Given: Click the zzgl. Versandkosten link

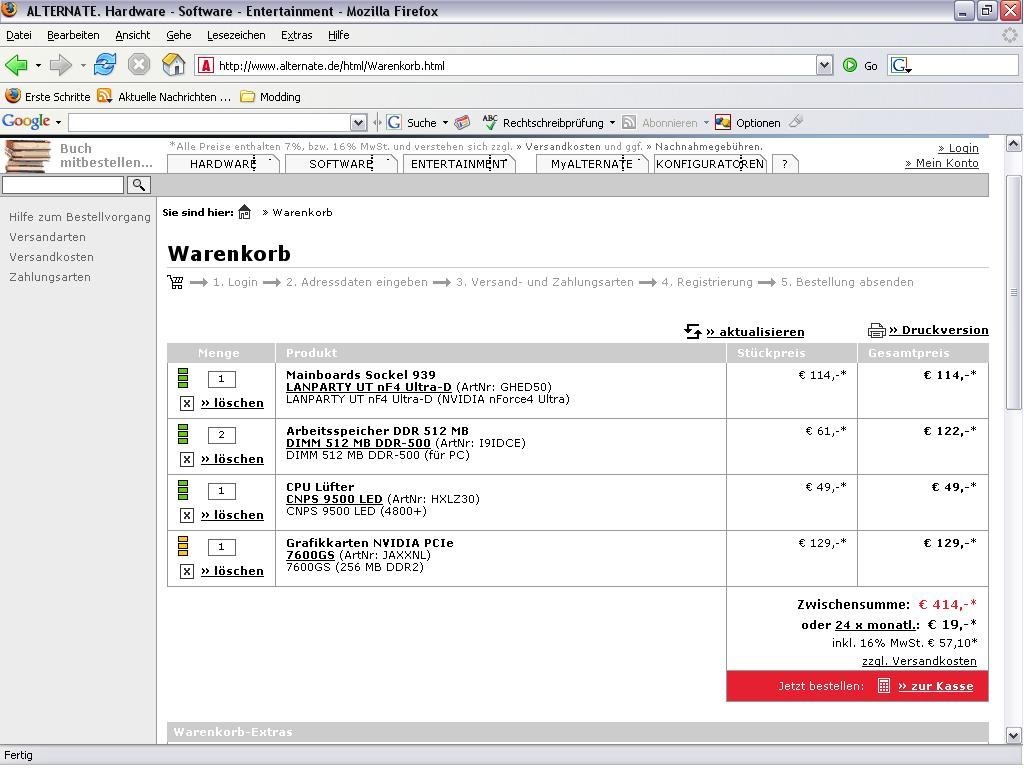Looking at the screenshot, I should [x=919, y=661].
